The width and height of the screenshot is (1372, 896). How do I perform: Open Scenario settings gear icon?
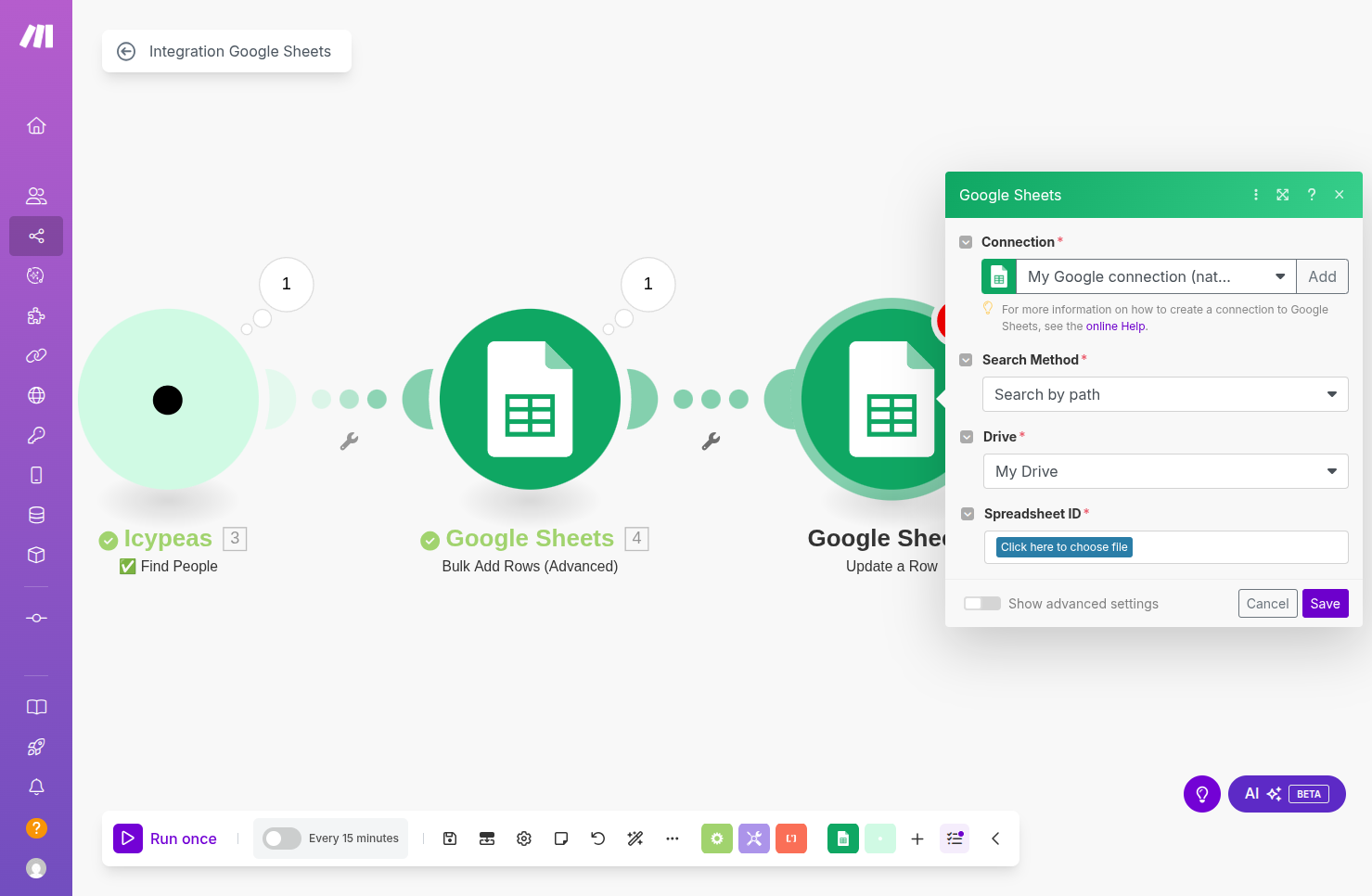524,838
